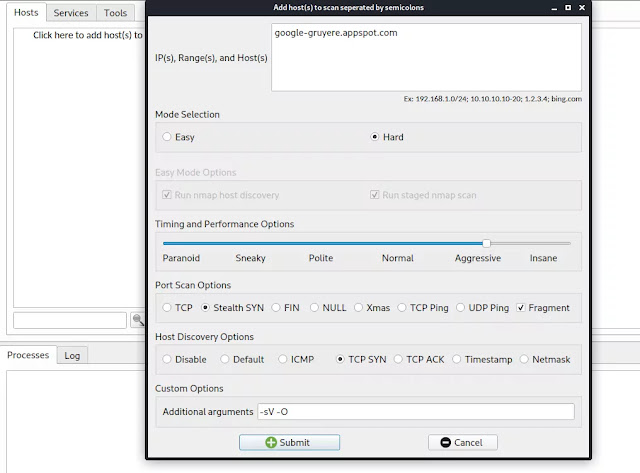Click the timing slider handle at Aggressive

[486, 243]
